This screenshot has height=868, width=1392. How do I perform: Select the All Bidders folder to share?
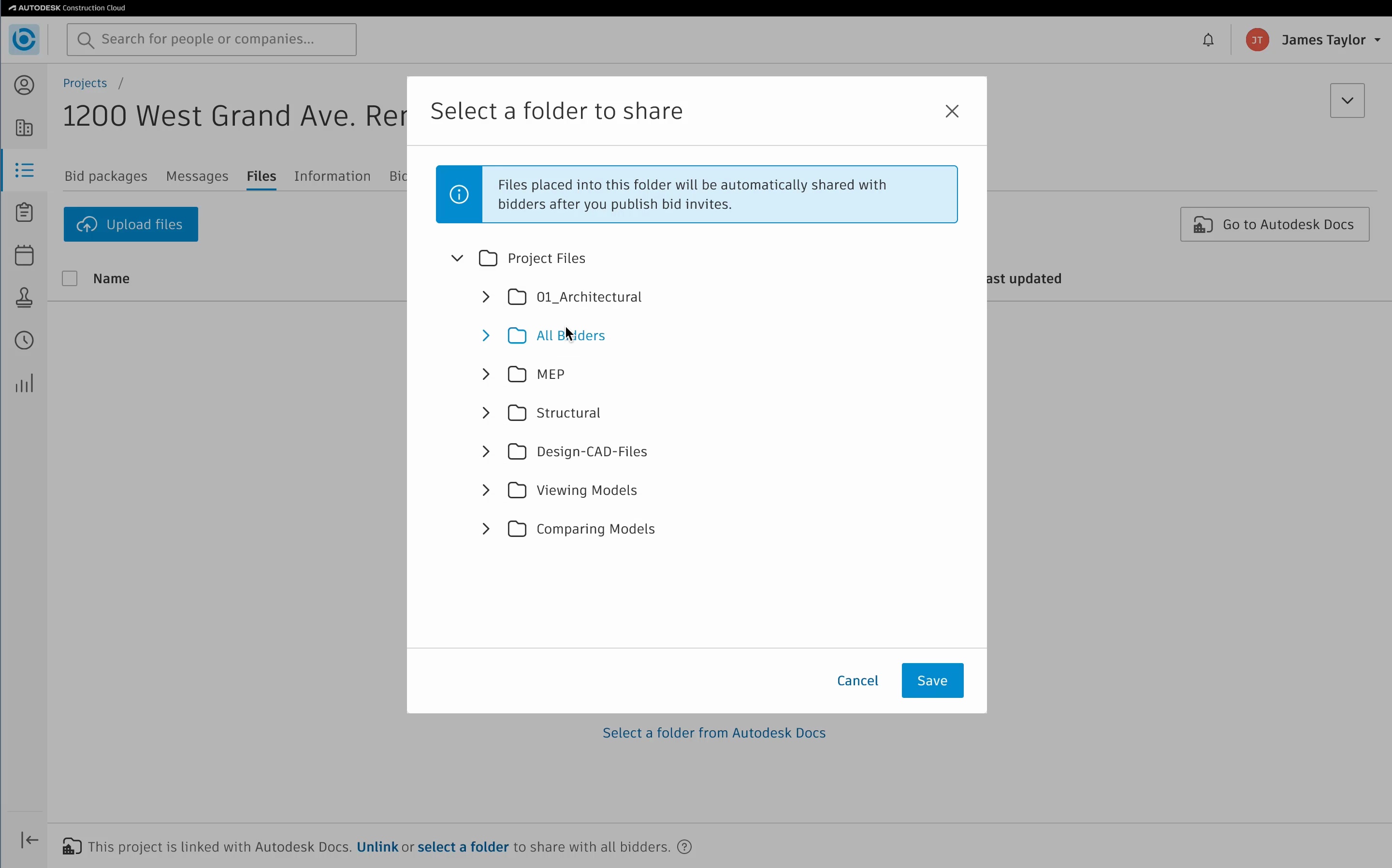click(570, 335)
